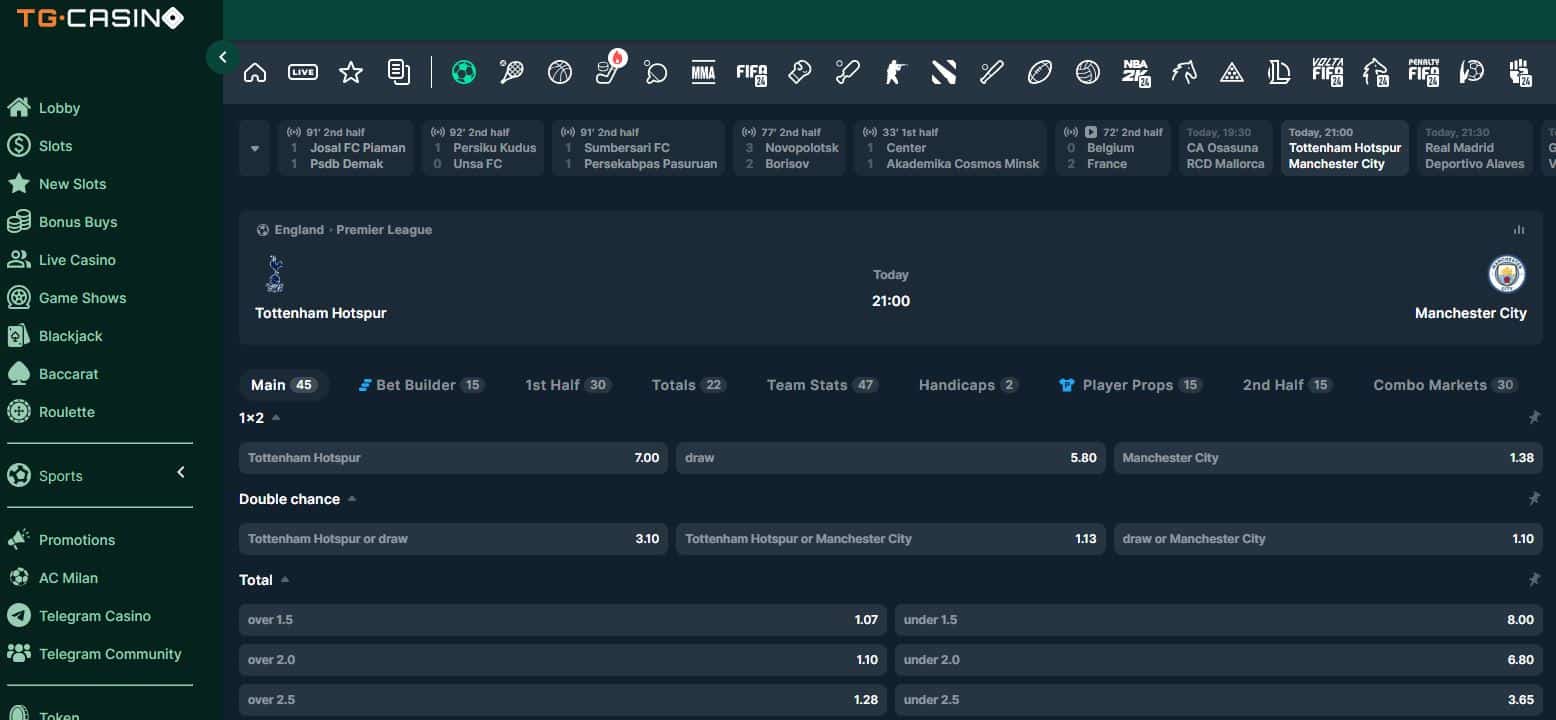Screen dimensions: 1556x720
Task: Switch to the Team Stats tab
Action: click(822, 385)
